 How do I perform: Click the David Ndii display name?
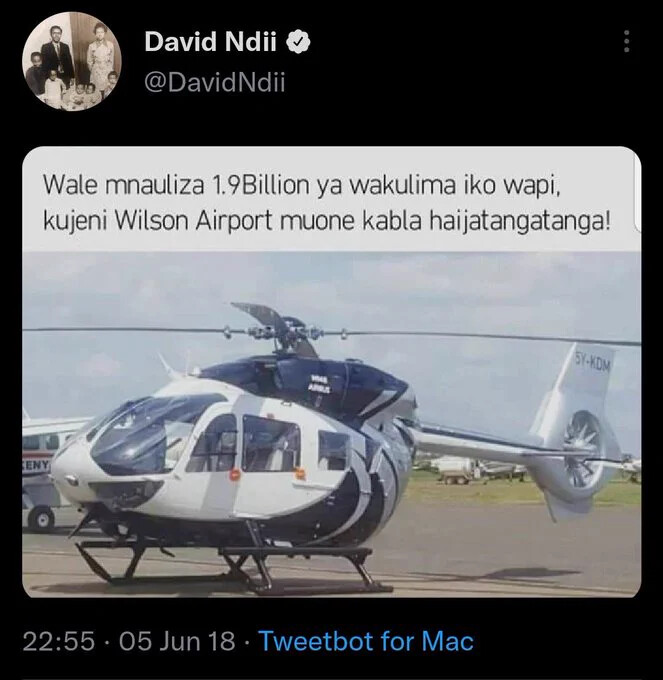210,42
